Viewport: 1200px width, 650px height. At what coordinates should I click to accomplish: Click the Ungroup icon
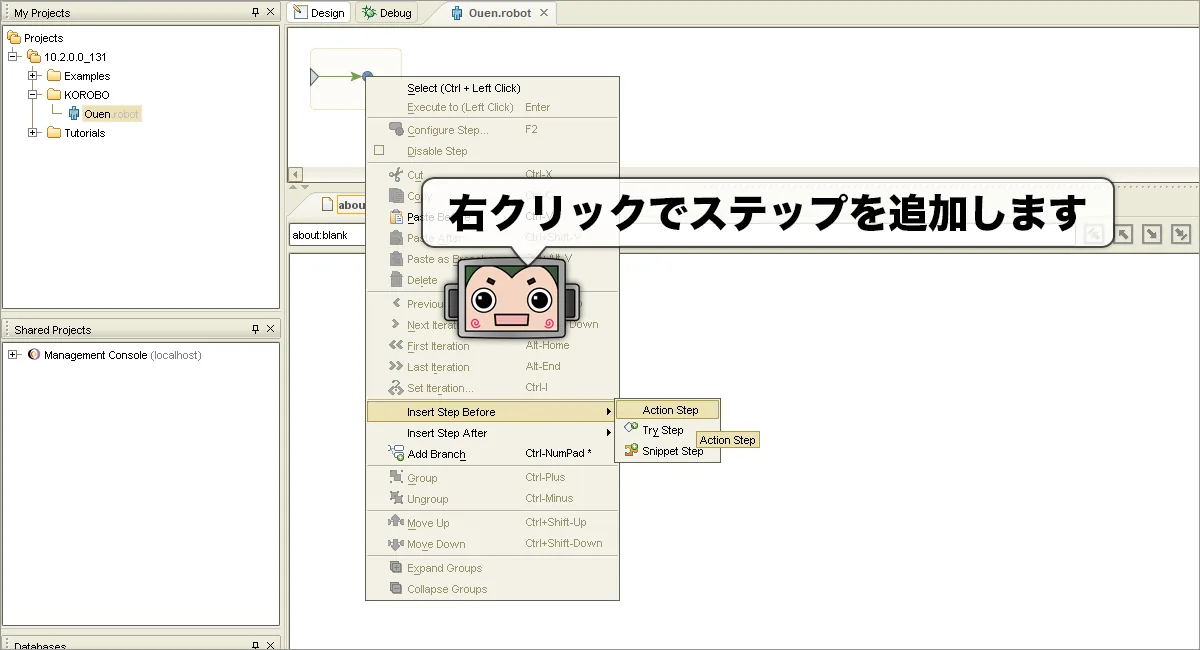(x=396, y=499)
